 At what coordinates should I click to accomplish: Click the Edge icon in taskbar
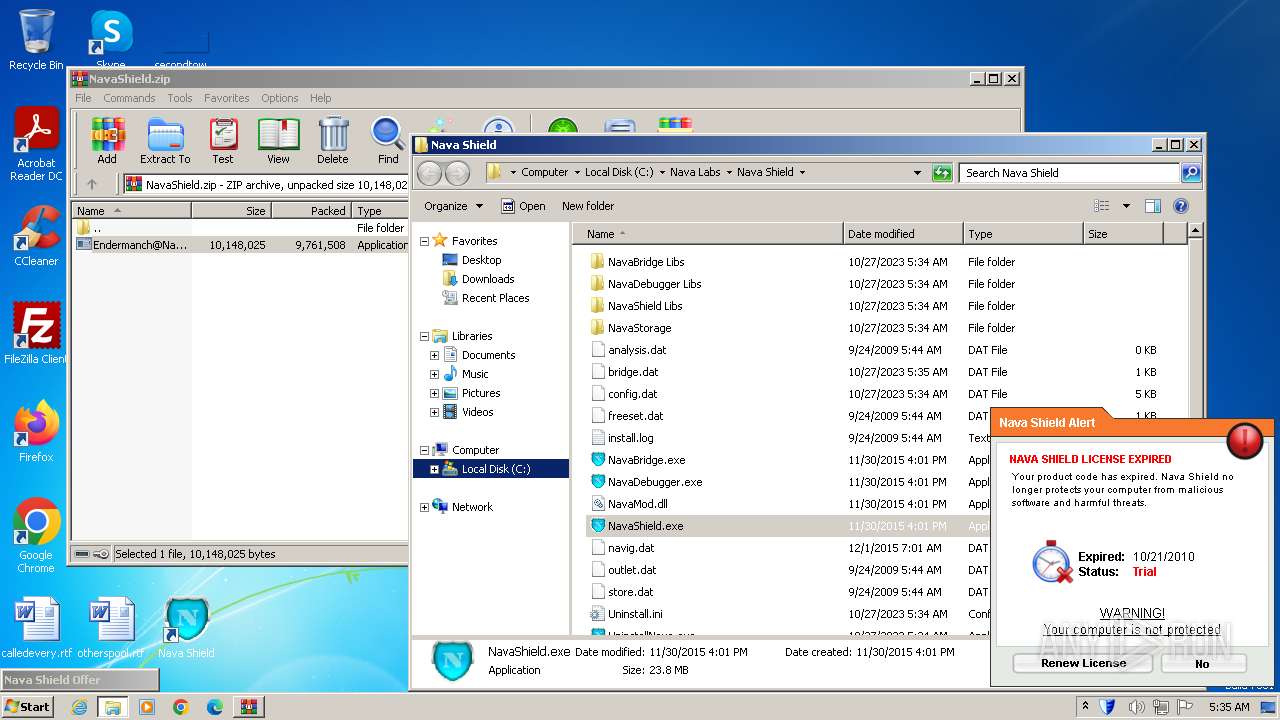214,707
